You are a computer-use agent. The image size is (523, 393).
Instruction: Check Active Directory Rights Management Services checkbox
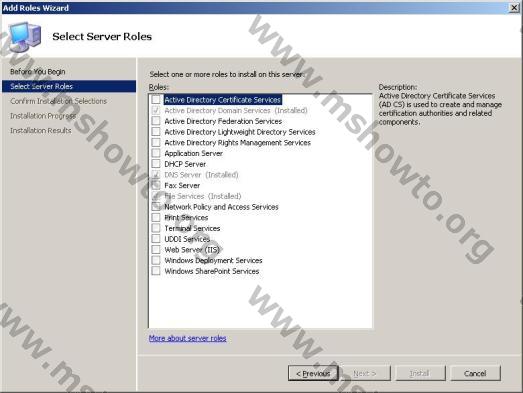coord(156,142)
